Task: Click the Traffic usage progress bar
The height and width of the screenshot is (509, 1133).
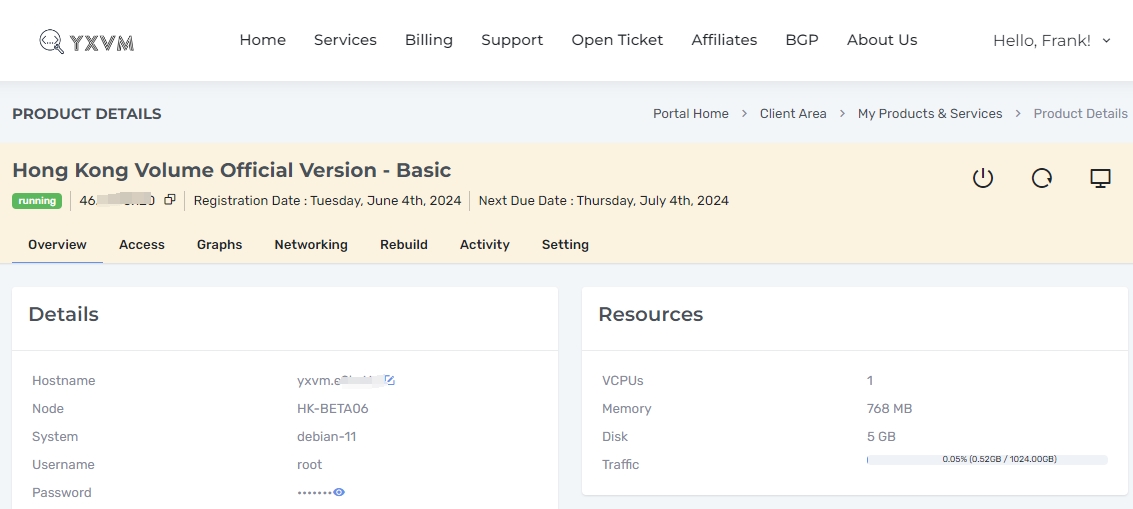Action: pos(987,459)
